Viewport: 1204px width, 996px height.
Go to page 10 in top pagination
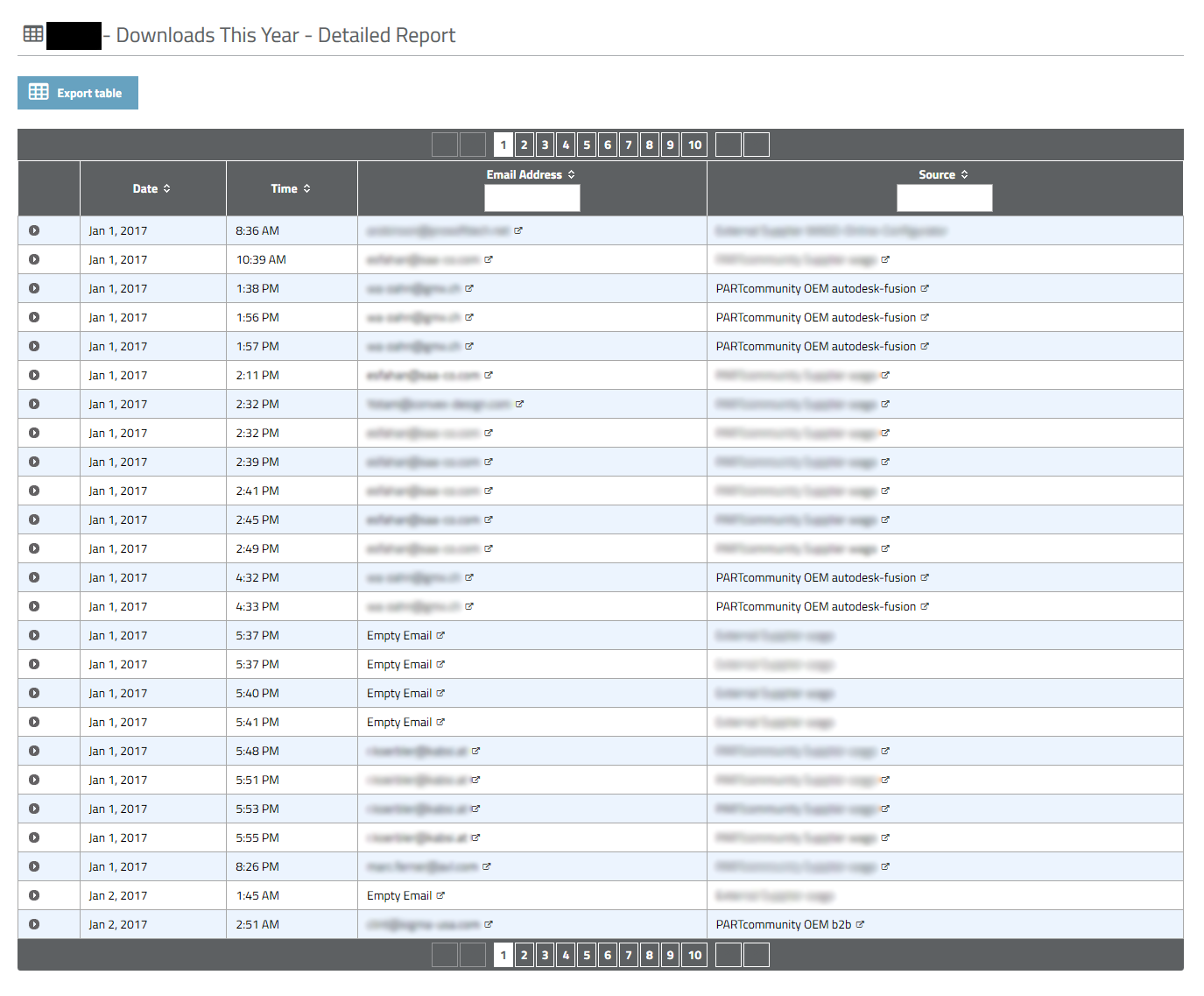[x=694, y=144]
